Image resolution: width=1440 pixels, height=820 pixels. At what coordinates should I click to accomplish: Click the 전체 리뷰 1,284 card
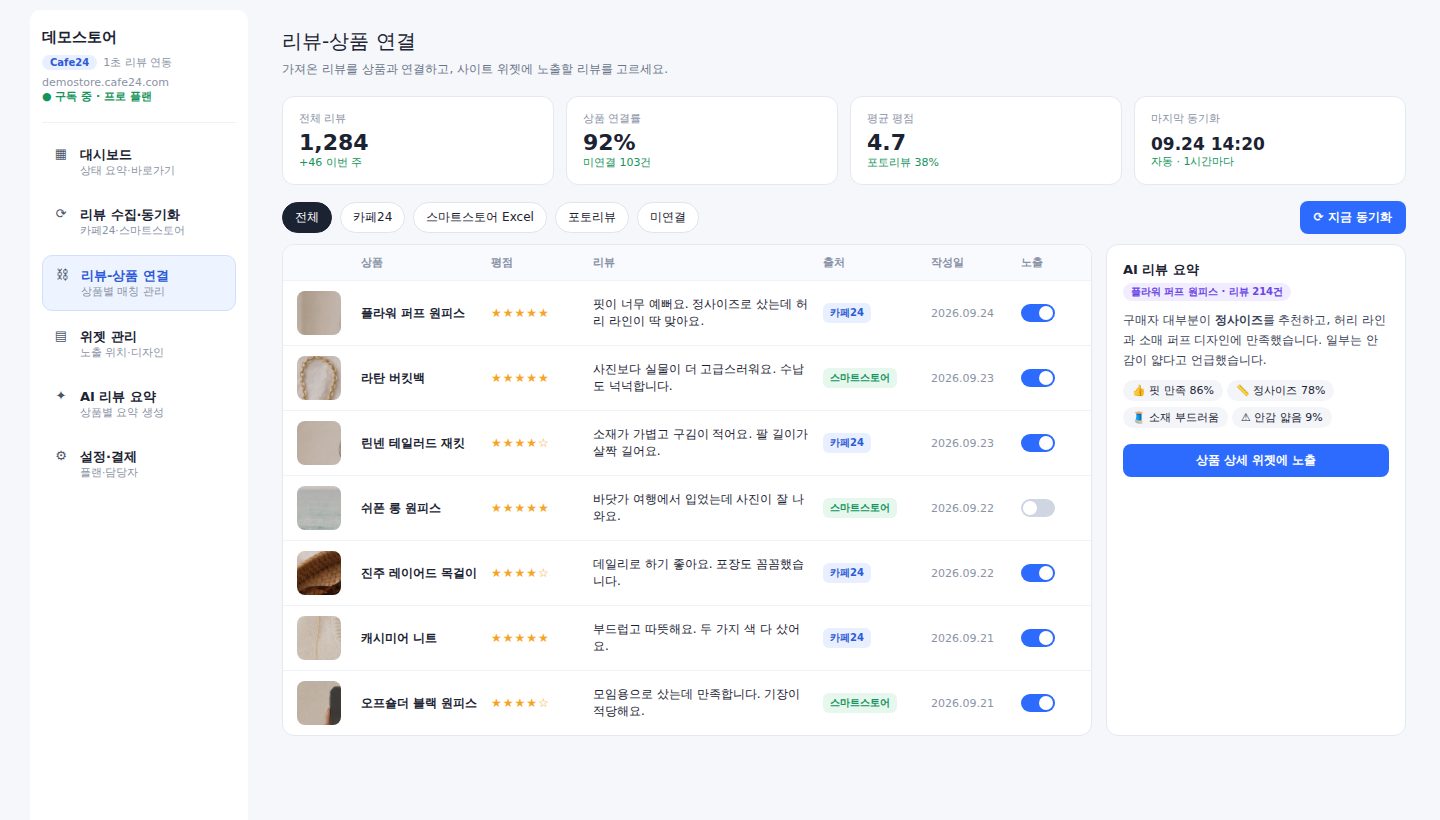pos(418,140)
